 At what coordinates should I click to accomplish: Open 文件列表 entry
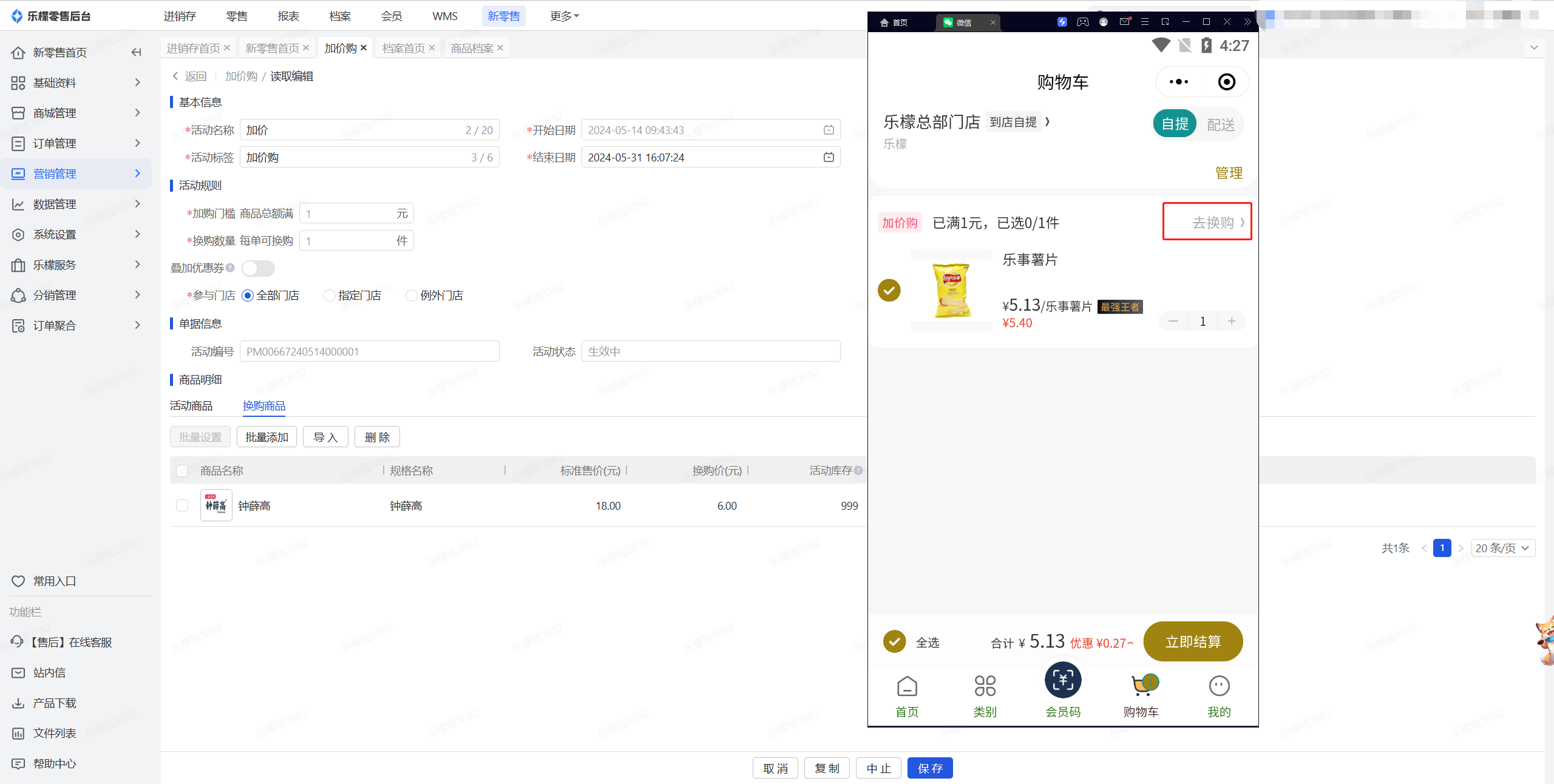[44, 733]
